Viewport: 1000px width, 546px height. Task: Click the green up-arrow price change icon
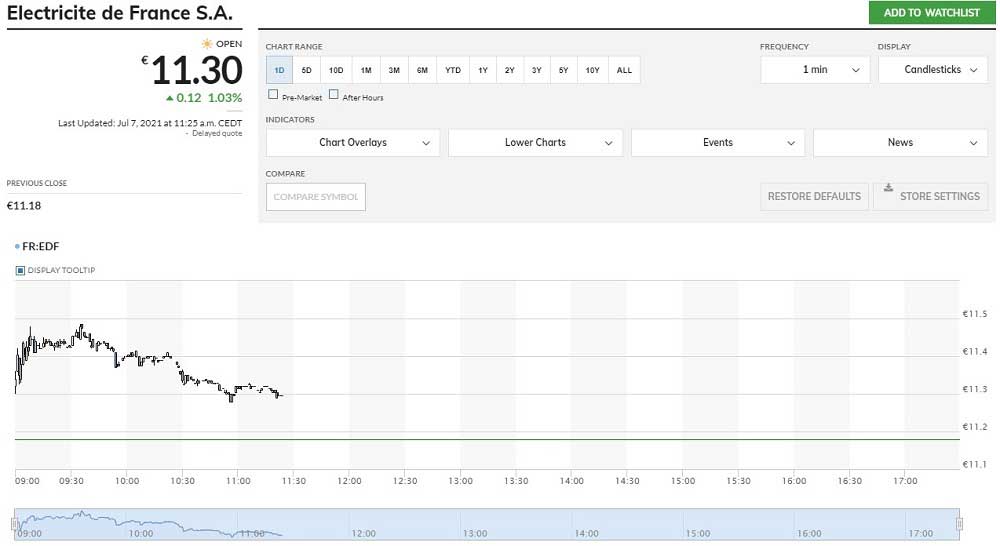[170, 98]
